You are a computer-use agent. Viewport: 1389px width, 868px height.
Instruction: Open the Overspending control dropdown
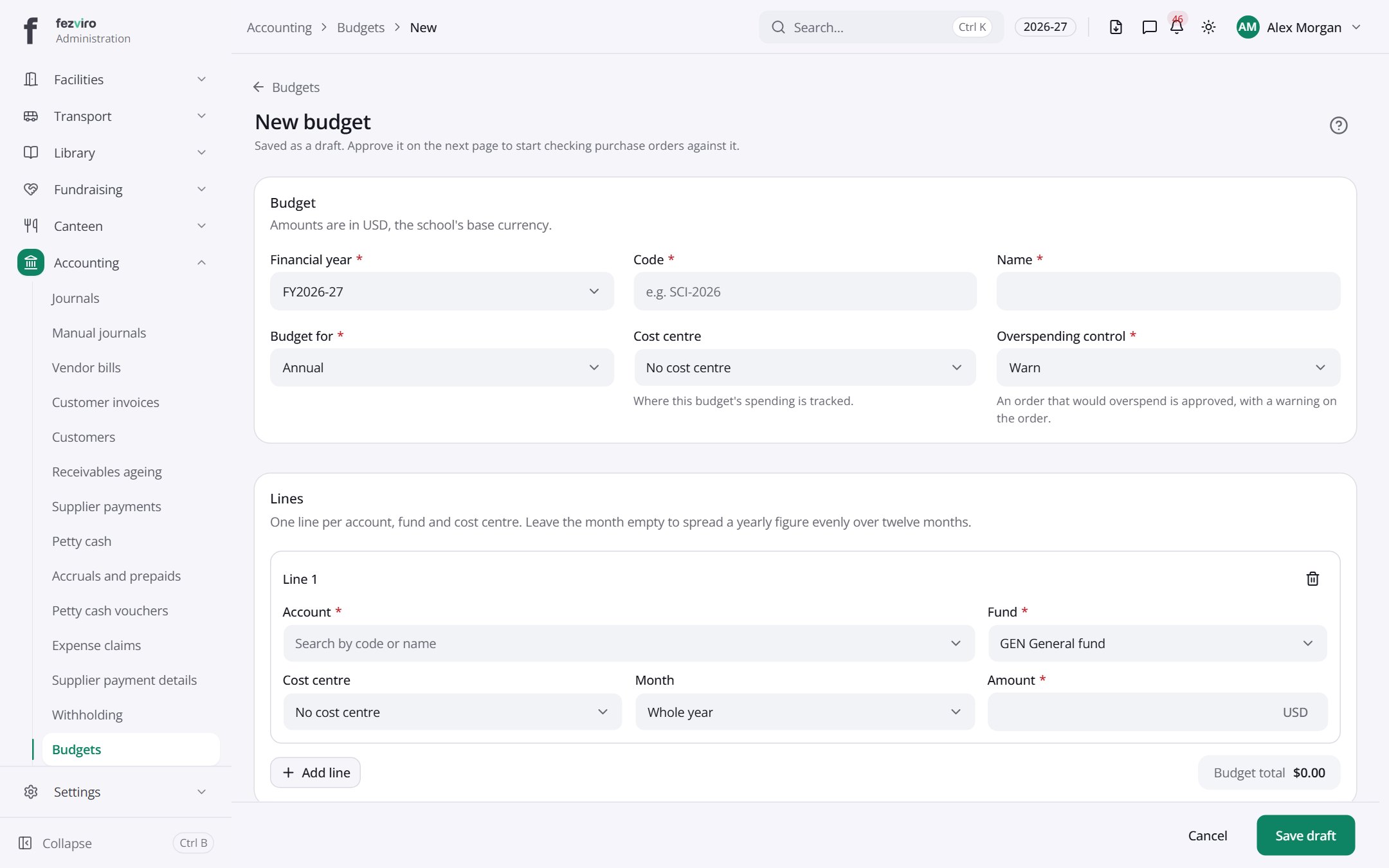(x=1168, y=368)
